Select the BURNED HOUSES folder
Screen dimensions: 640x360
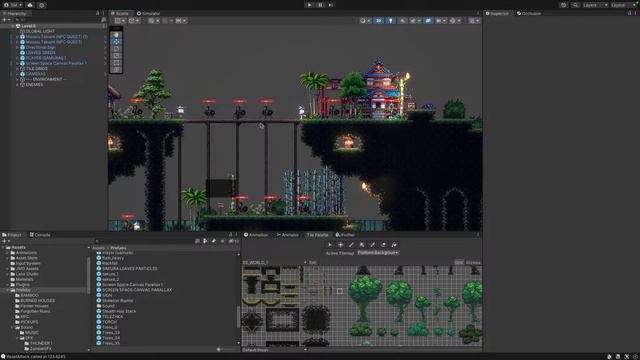(37, 300)
